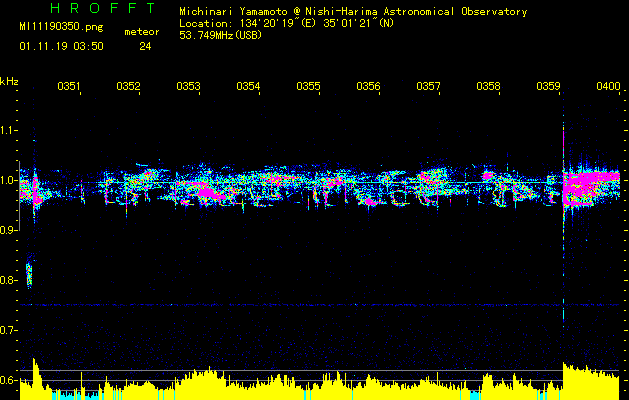Click the 0400 time marker
Image resolution: width=629 pixels, height=400 pixels.
click(608, 86)
